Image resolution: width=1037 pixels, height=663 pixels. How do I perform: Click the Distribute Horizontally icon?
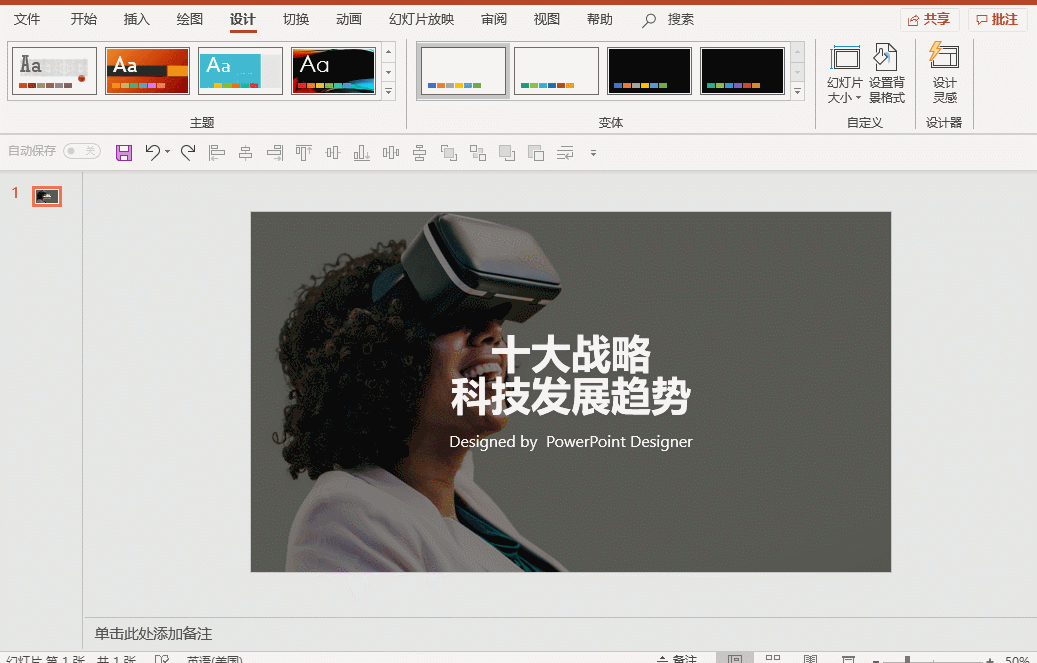[x=391, y=153]
